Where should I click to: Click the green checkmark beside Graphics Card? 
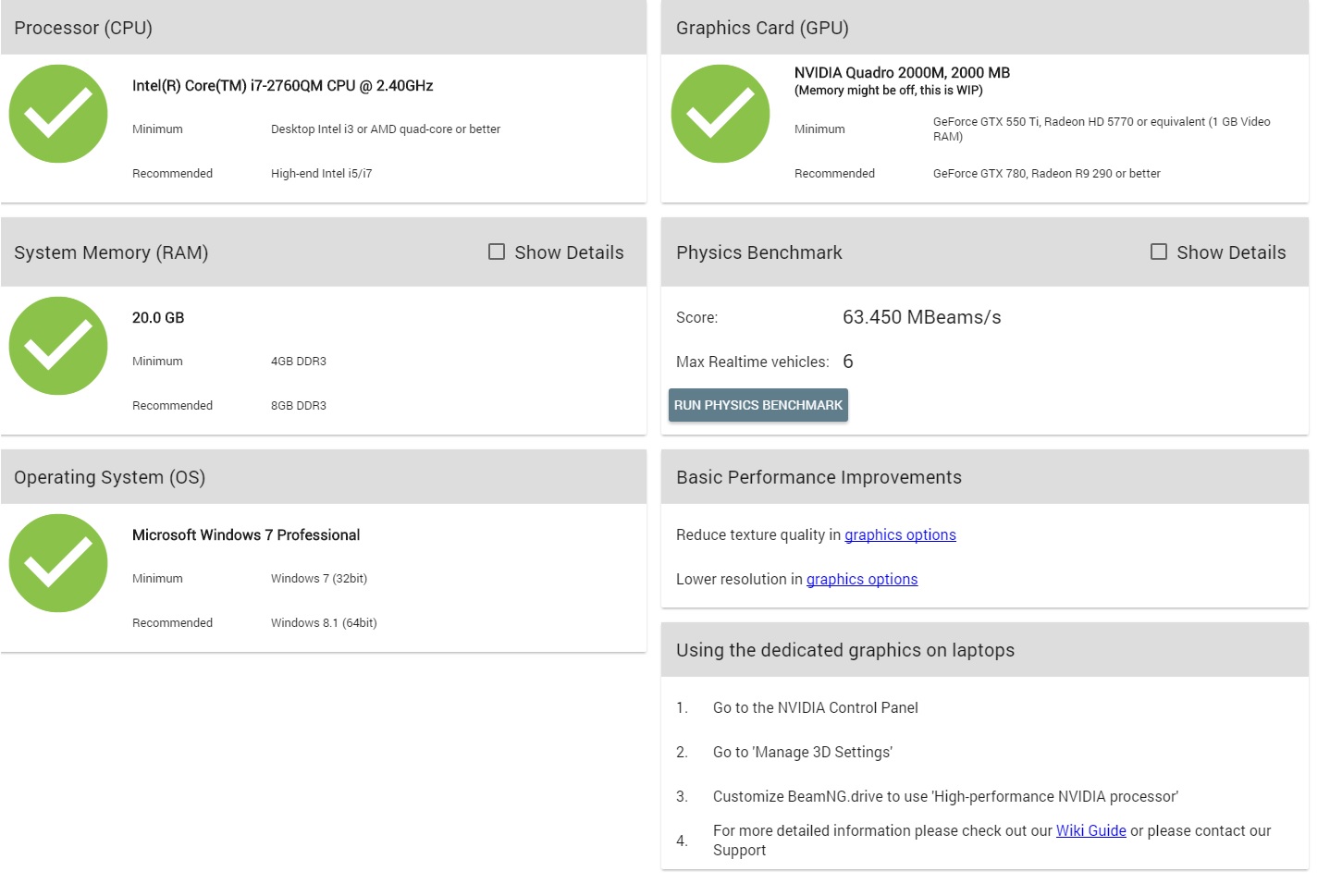click(x=720, y=114)
